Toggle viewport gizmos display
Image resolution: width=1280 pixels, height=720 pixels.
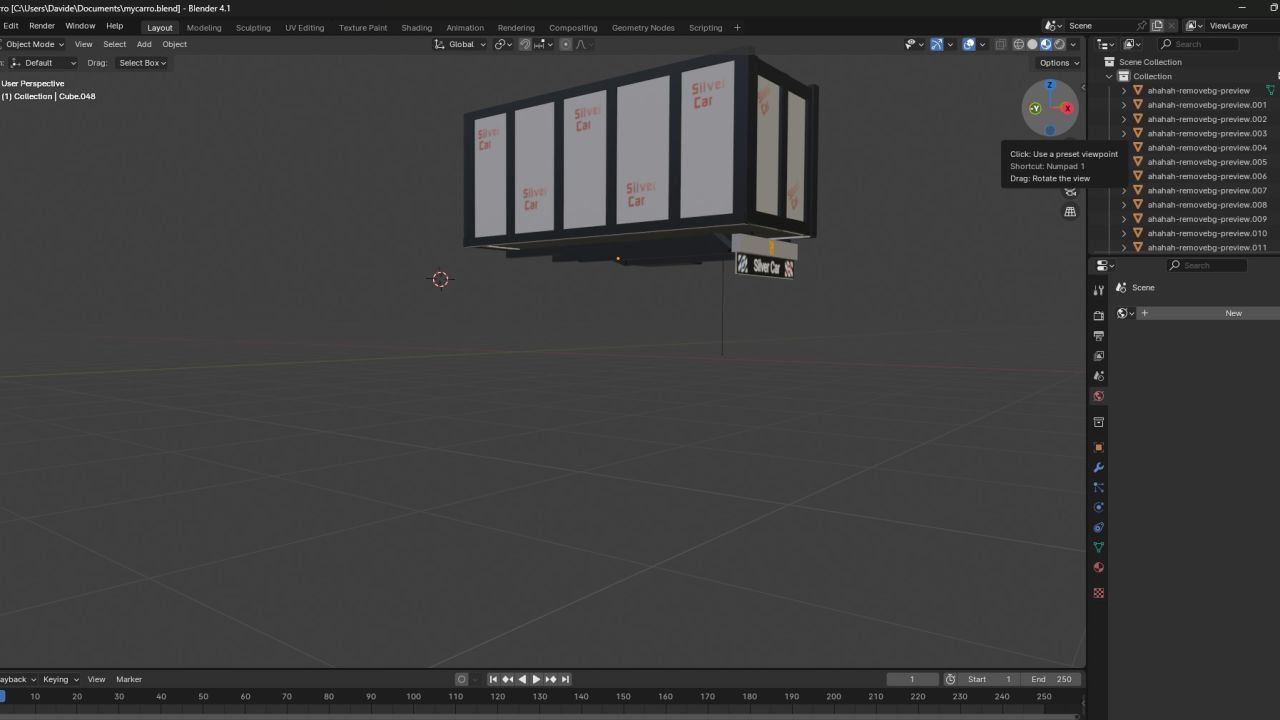(x=937, y=44)
